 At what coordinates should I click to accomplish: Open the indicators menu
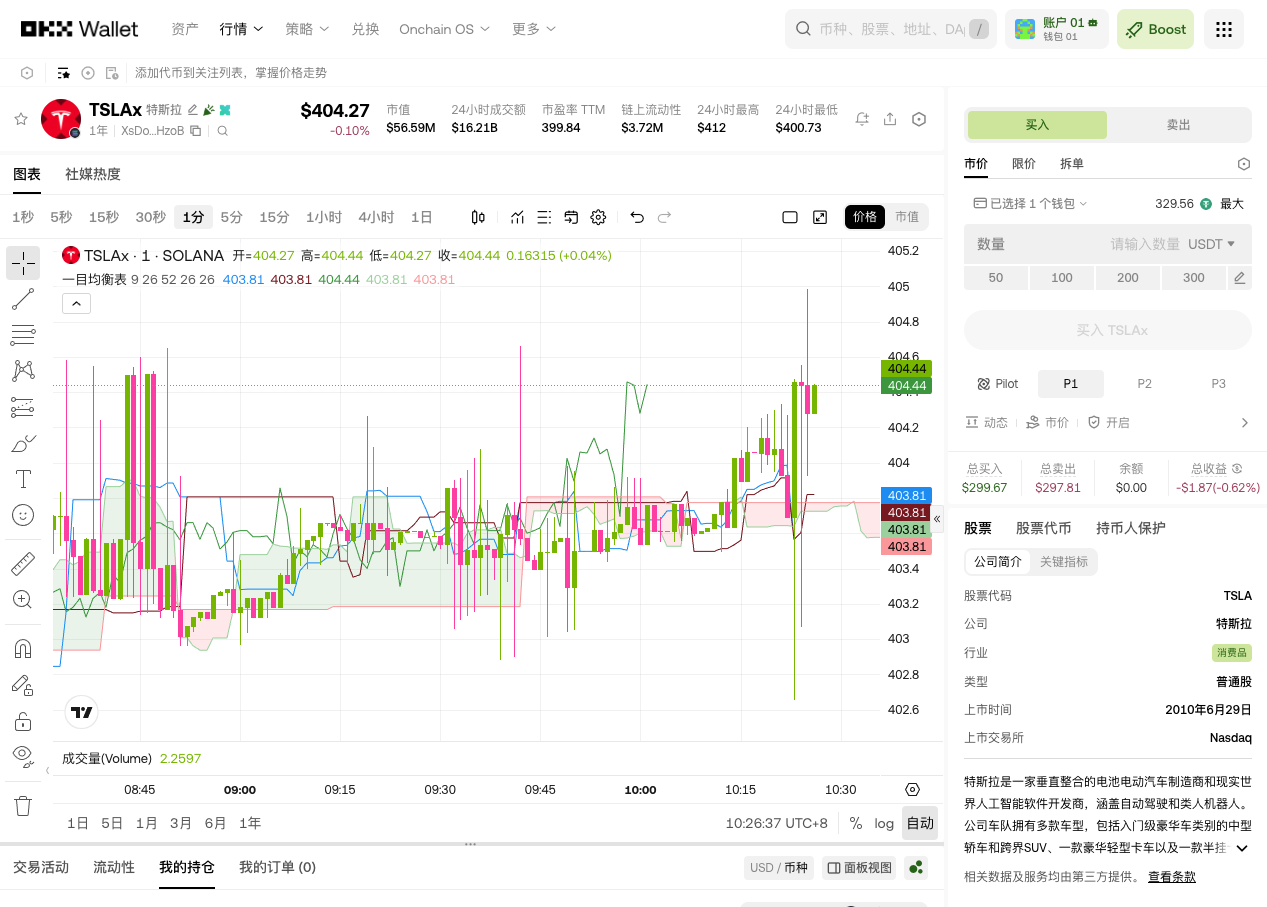pos(517,217)
